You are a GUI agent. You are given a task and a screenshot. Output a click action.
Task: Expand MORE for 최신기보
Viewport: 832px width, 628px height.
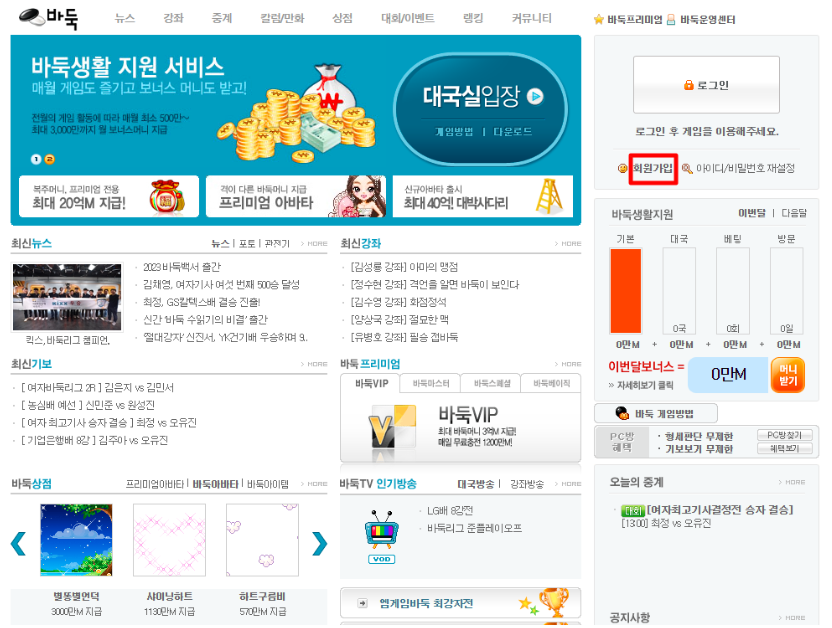(x=314, y=364)
